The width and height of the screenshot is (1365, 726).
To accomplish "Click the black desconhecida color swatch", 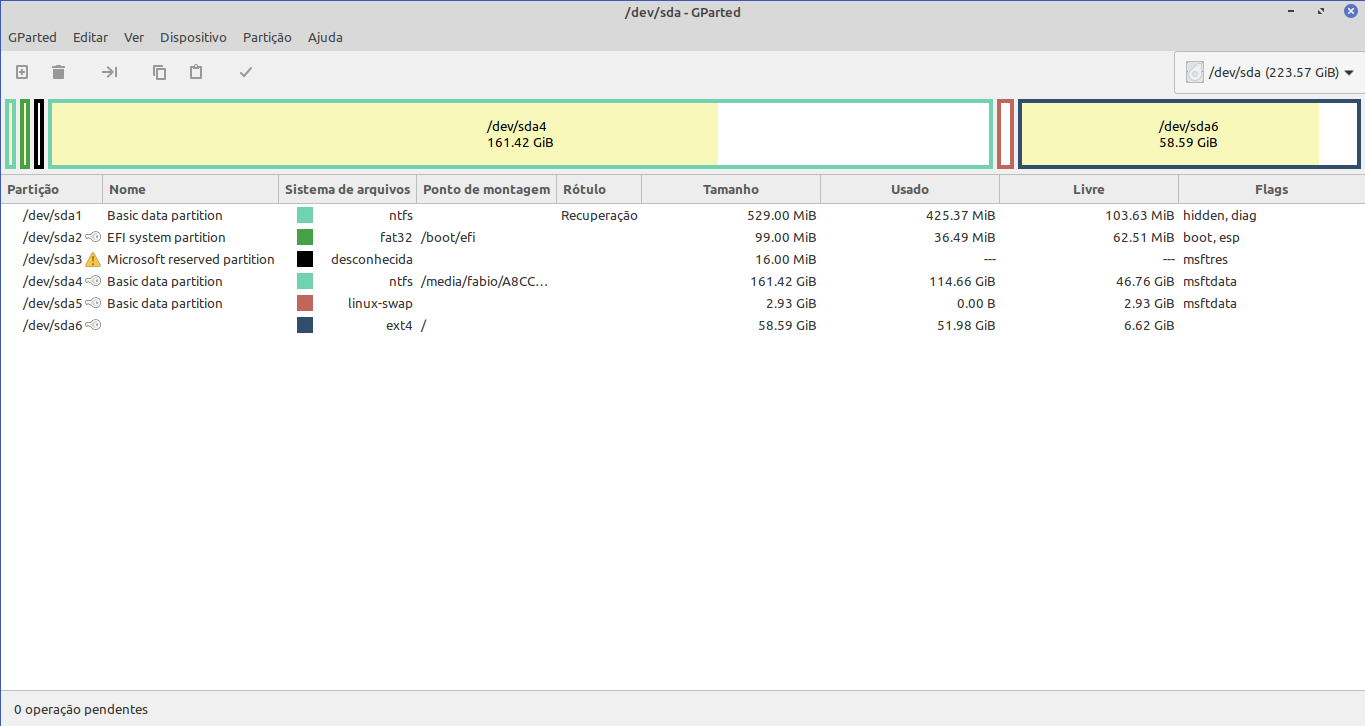I will click(305, 259).
